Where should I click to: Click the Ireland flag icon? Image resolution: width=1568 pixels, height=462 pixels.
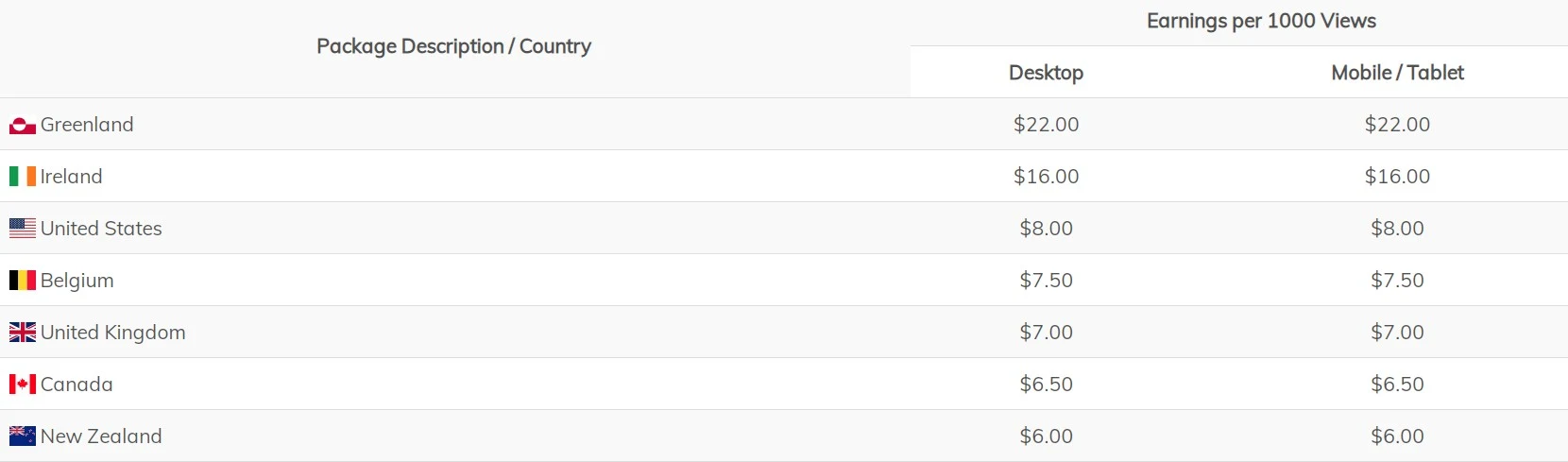[23, 177]
